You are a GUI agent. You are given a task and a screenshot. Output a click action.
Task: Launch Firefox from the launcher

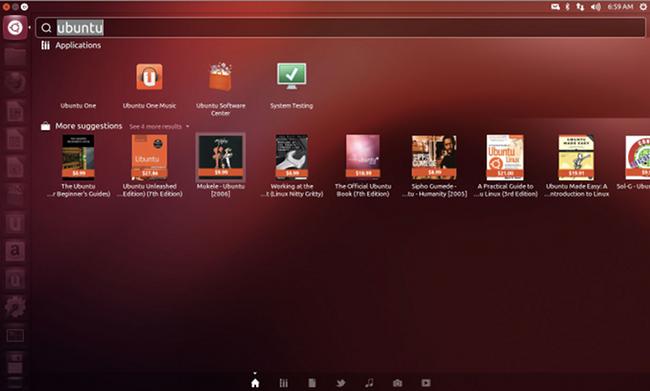(15, 83)
